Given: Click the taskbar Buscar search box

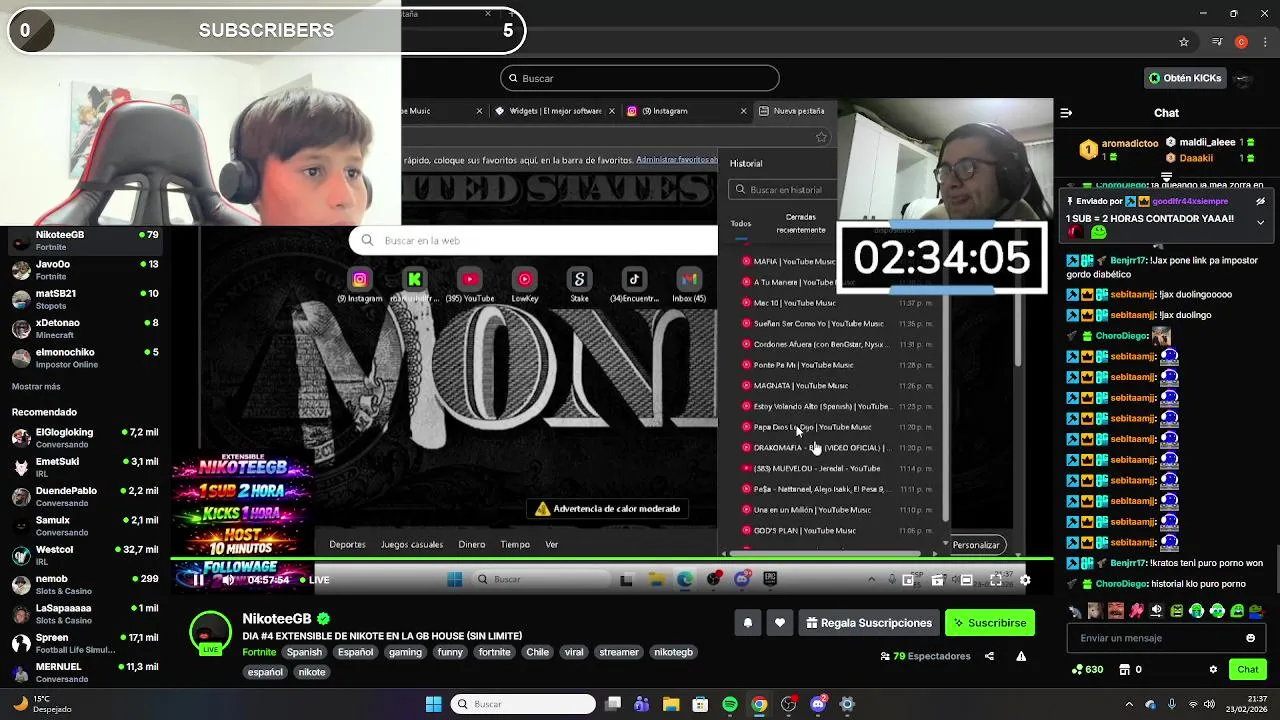Looking at the screenshot, I should [523, 704].
